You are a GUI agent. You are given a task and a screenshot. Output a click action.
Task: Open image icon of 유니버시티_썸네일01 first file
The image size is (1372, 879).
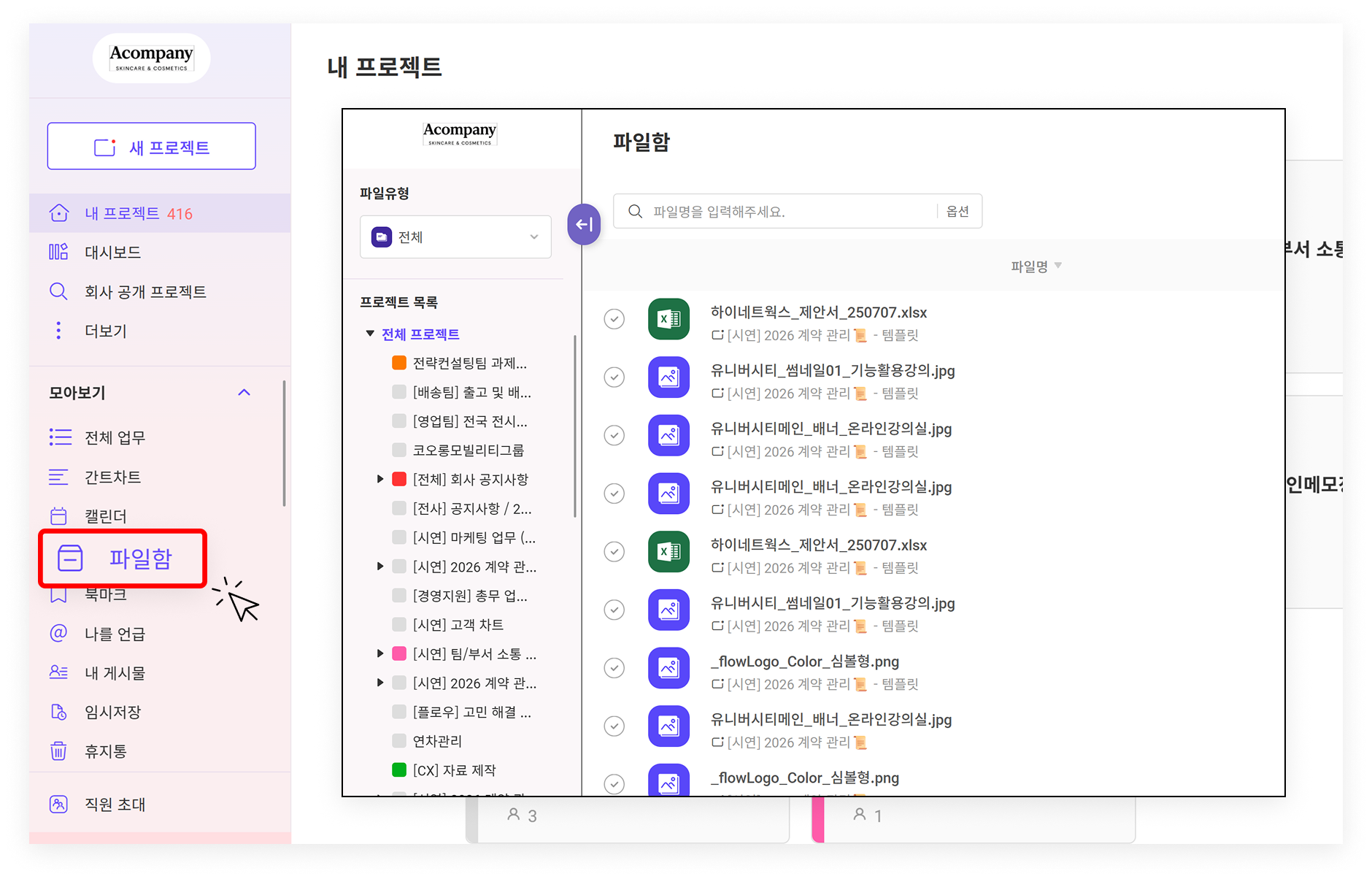coord(668,377)
